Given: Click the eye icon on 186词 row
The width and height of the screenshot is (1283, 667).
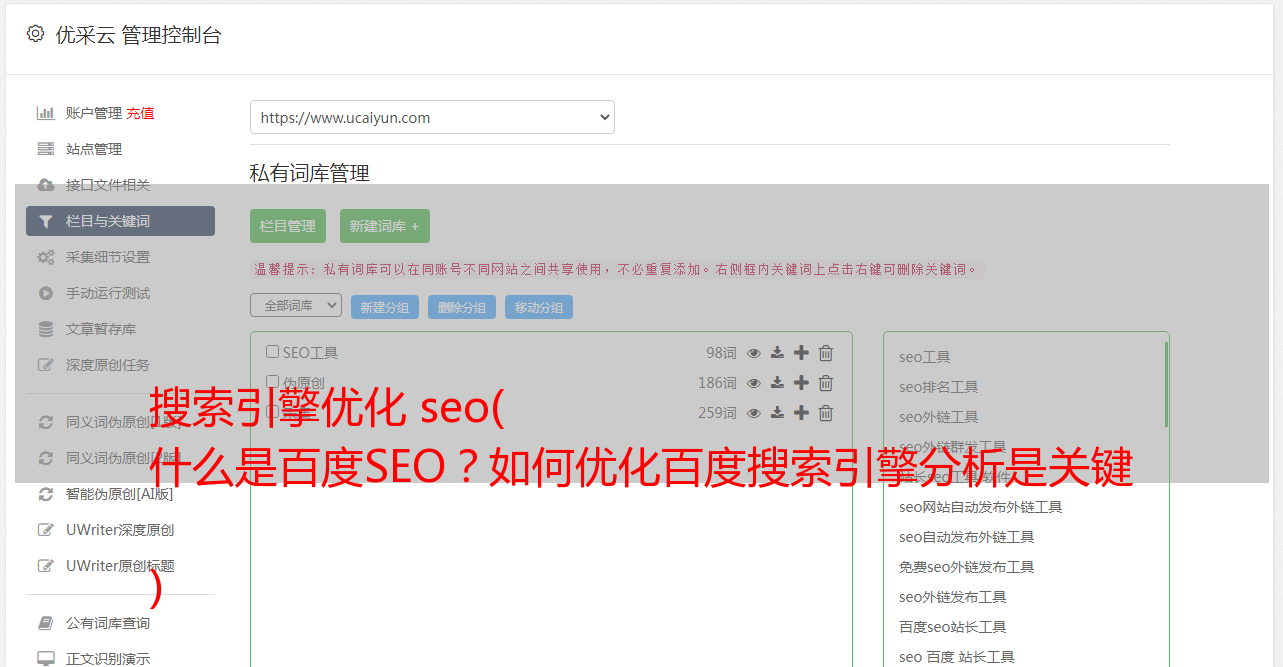Looking at the screenshot, I should pyautogui.click(x=754, y=383).
